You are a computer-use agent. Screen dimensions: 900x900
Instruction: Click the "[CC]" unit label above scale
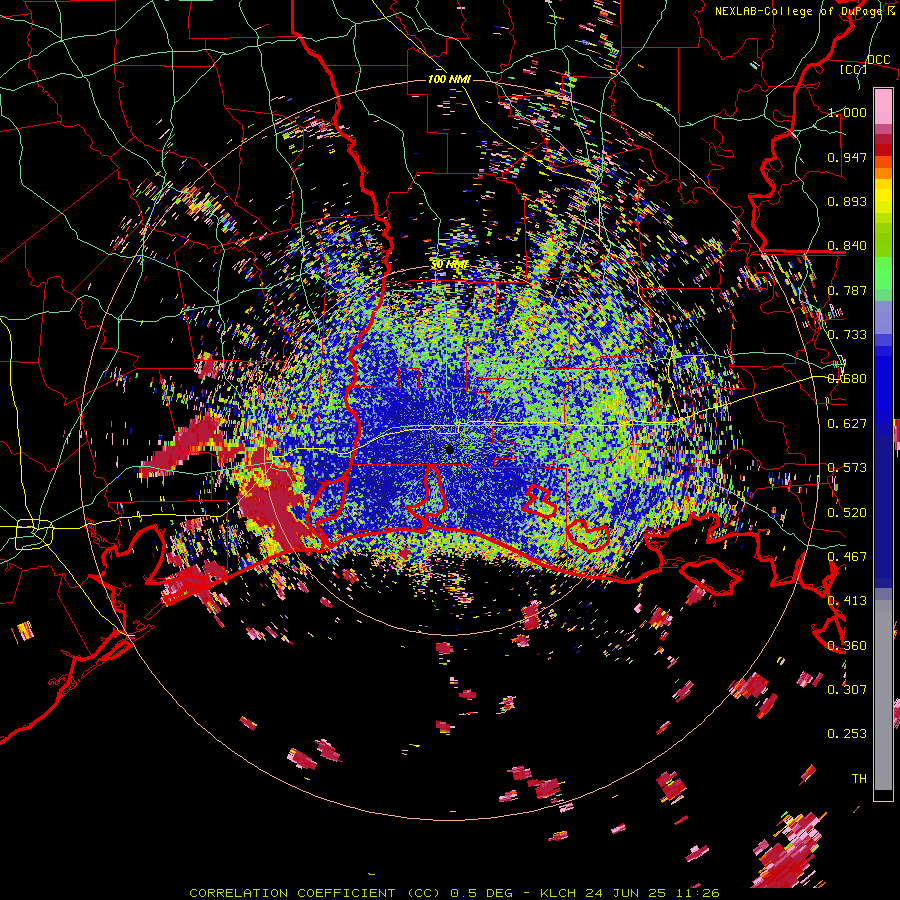click(x=853, y=69)
